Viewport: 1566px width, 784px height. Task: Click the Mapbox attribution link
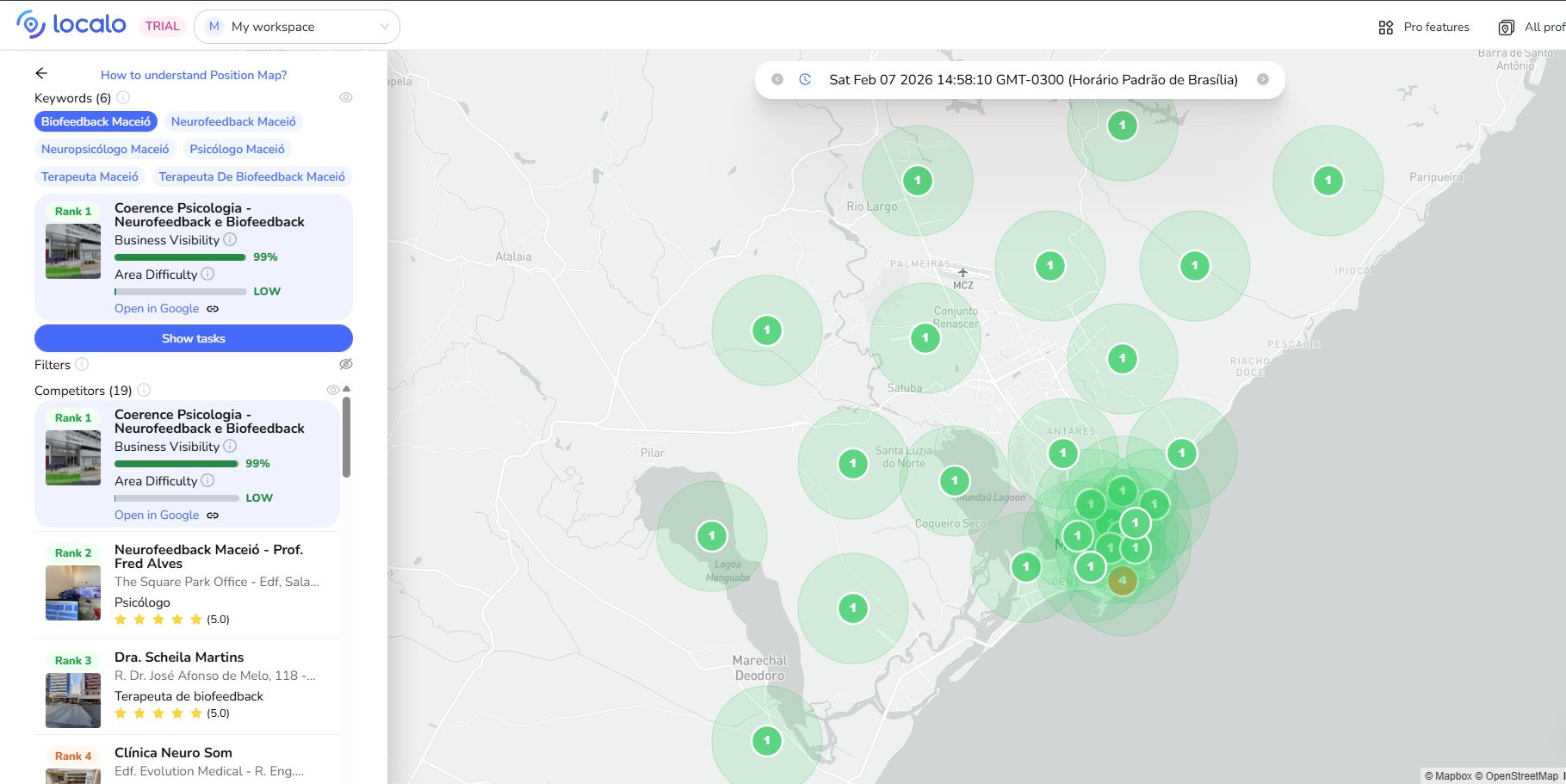1448,776
